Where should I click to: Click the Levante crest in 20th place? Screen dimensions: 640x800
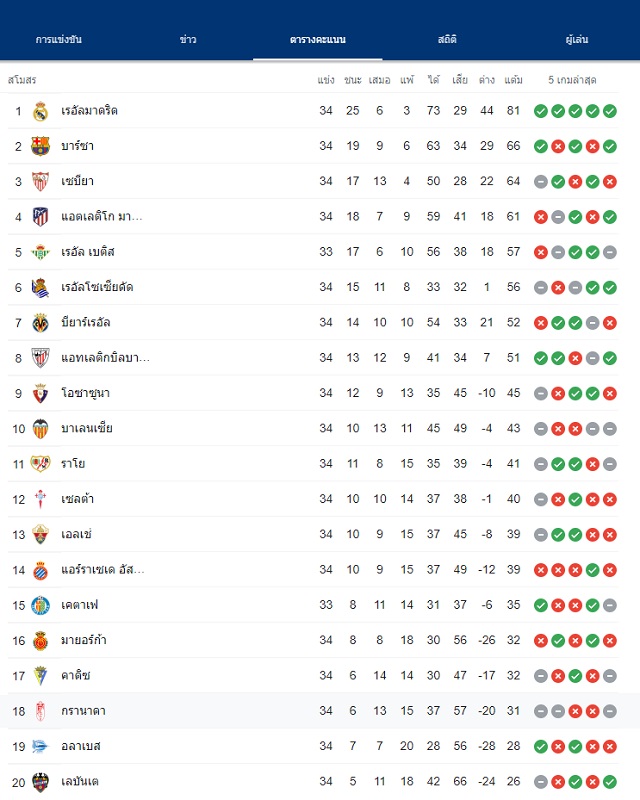pyautogui.click(x=40, y=782)
